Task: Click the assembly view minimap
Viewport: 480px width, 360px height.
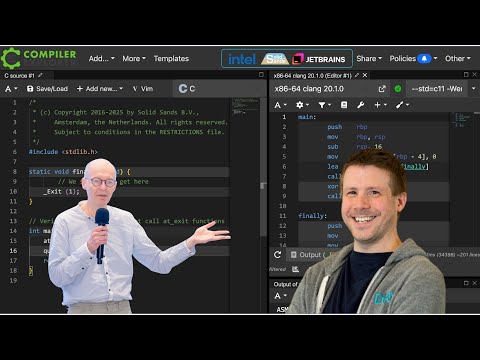Action: (x=462, y=120)
